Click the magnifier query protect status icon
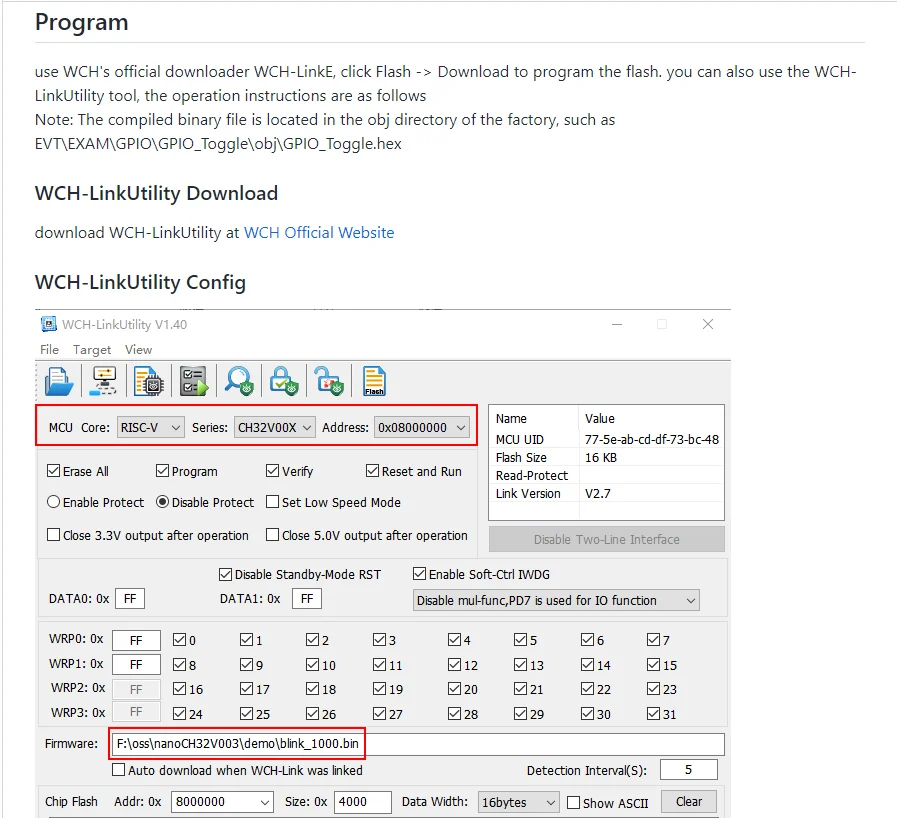The width and height of the screenshot is (897, 818). point(239,382)
